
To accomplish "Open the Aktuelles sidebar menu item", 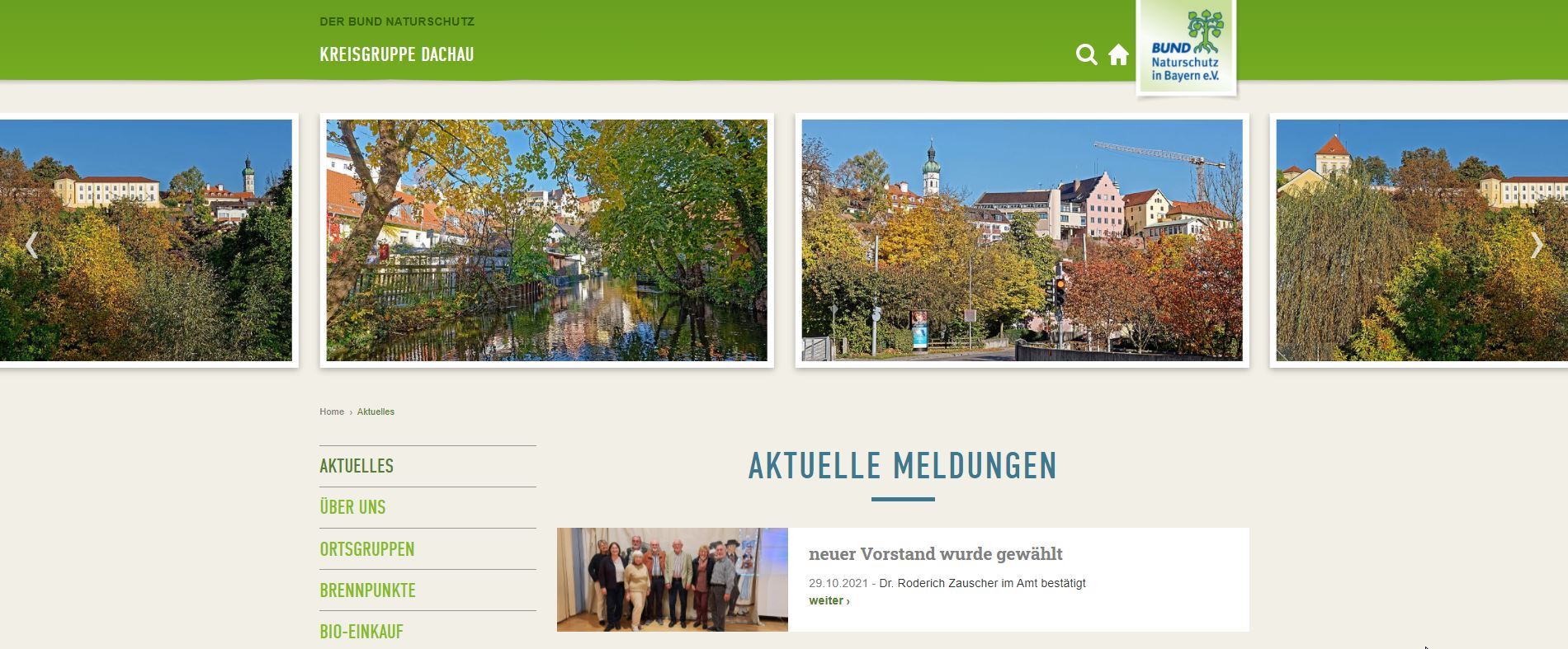I will pyautogui.click(x=357, y=466).
